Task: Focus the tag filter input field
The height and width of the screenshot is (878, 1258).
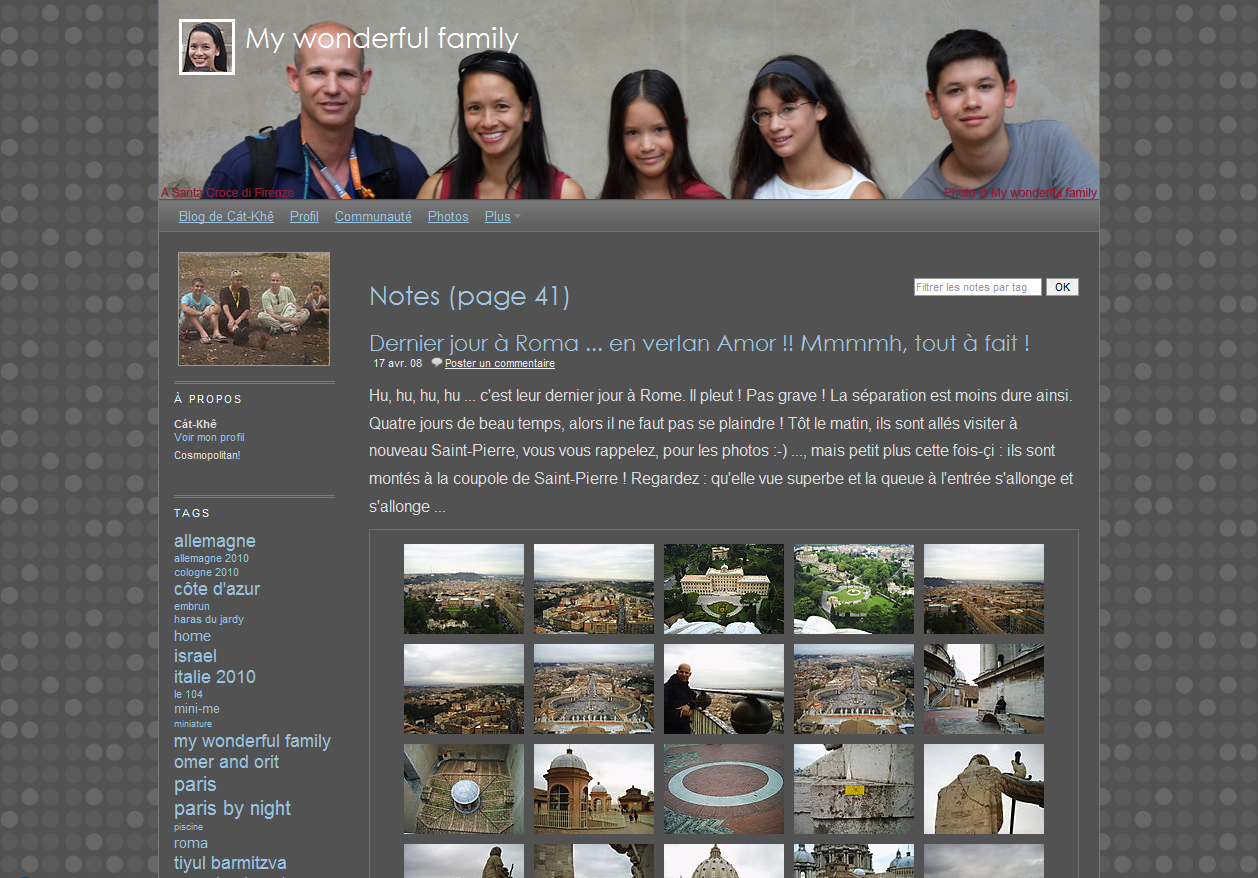Action: tap(977, 287)
